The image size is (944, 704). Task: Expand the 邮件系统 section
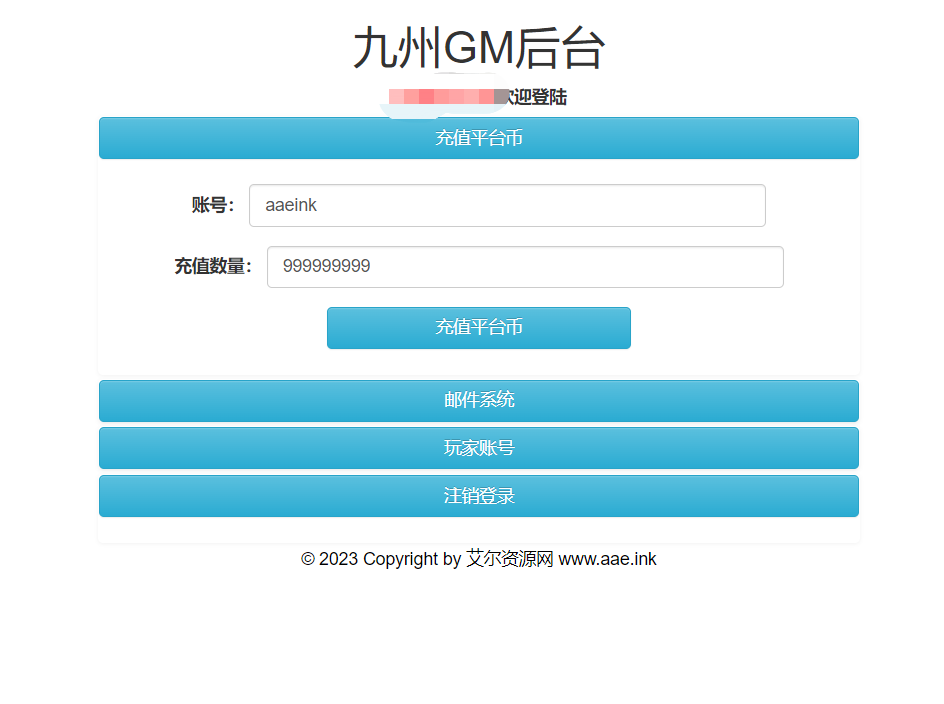[x=479, y=400]
